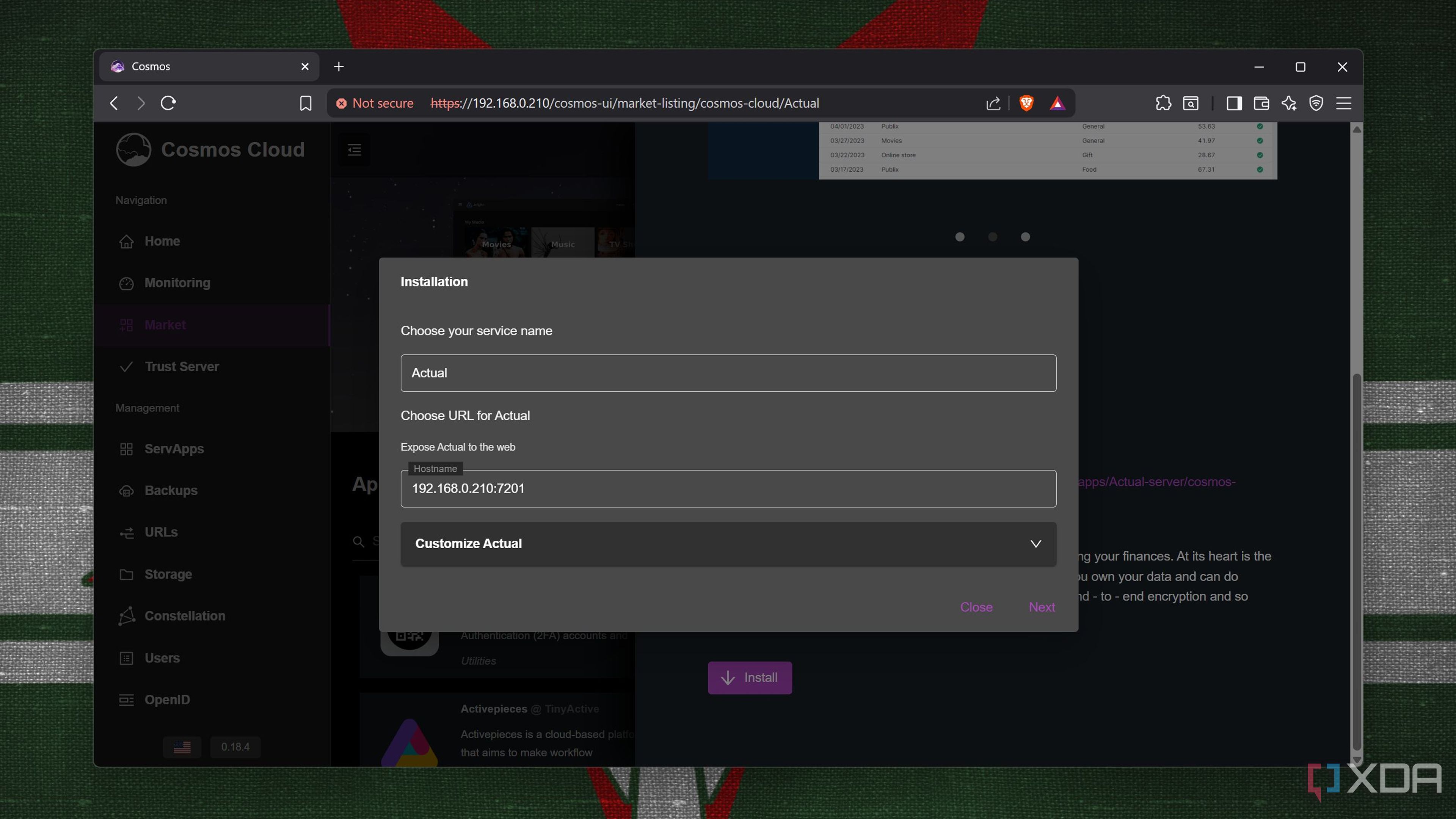Expand the Customize Actual section
This screenshot has width=1456, height=819.
[x=728, y=544]
